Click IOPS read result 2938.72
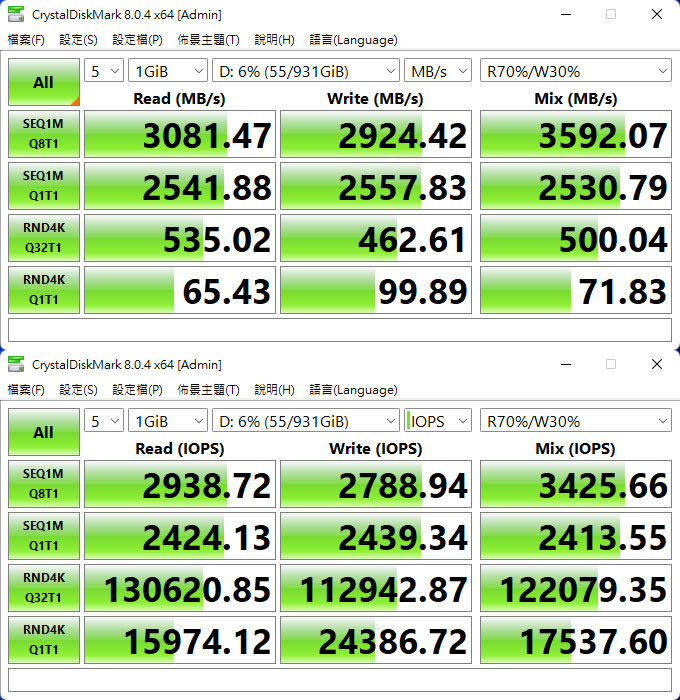 [180, 484]
